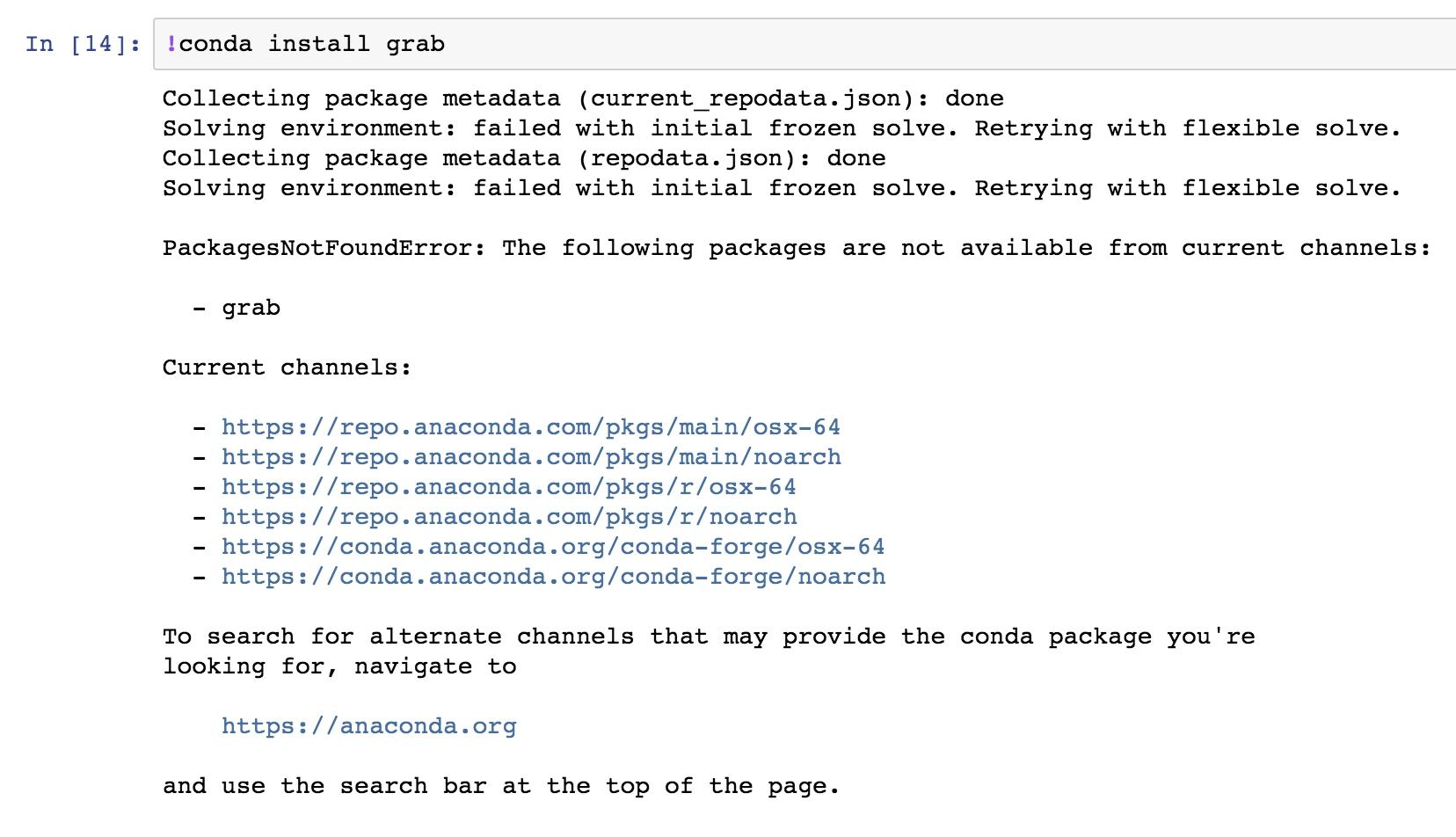Viewport: 1456px width, 837px height.
Task: Open the conda-forge/noarch channel link
Action: tap(553, 577)
